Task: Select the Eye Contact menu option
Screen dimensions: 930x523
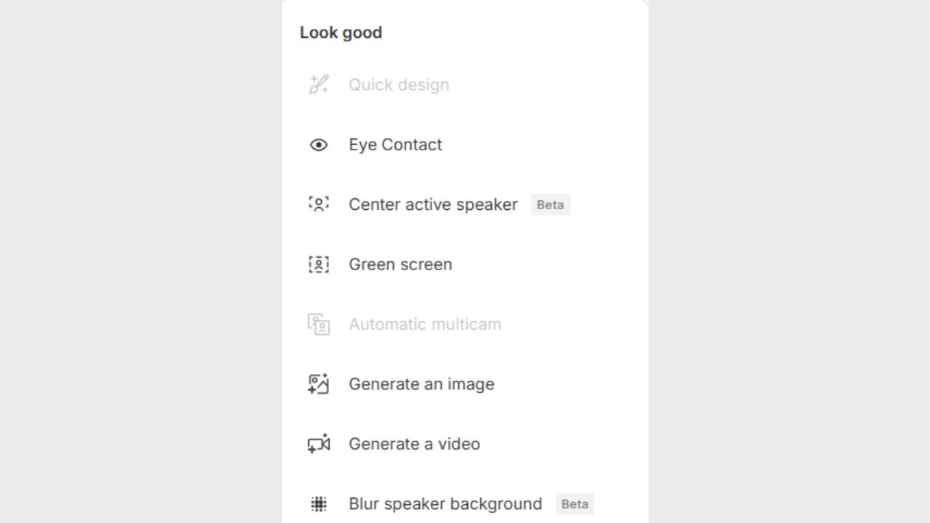Action: click(395, 145)
